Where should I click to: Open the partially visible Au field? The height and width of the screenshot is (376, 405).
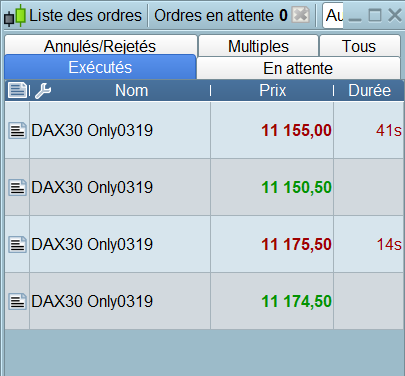click(x=333, y=15)
